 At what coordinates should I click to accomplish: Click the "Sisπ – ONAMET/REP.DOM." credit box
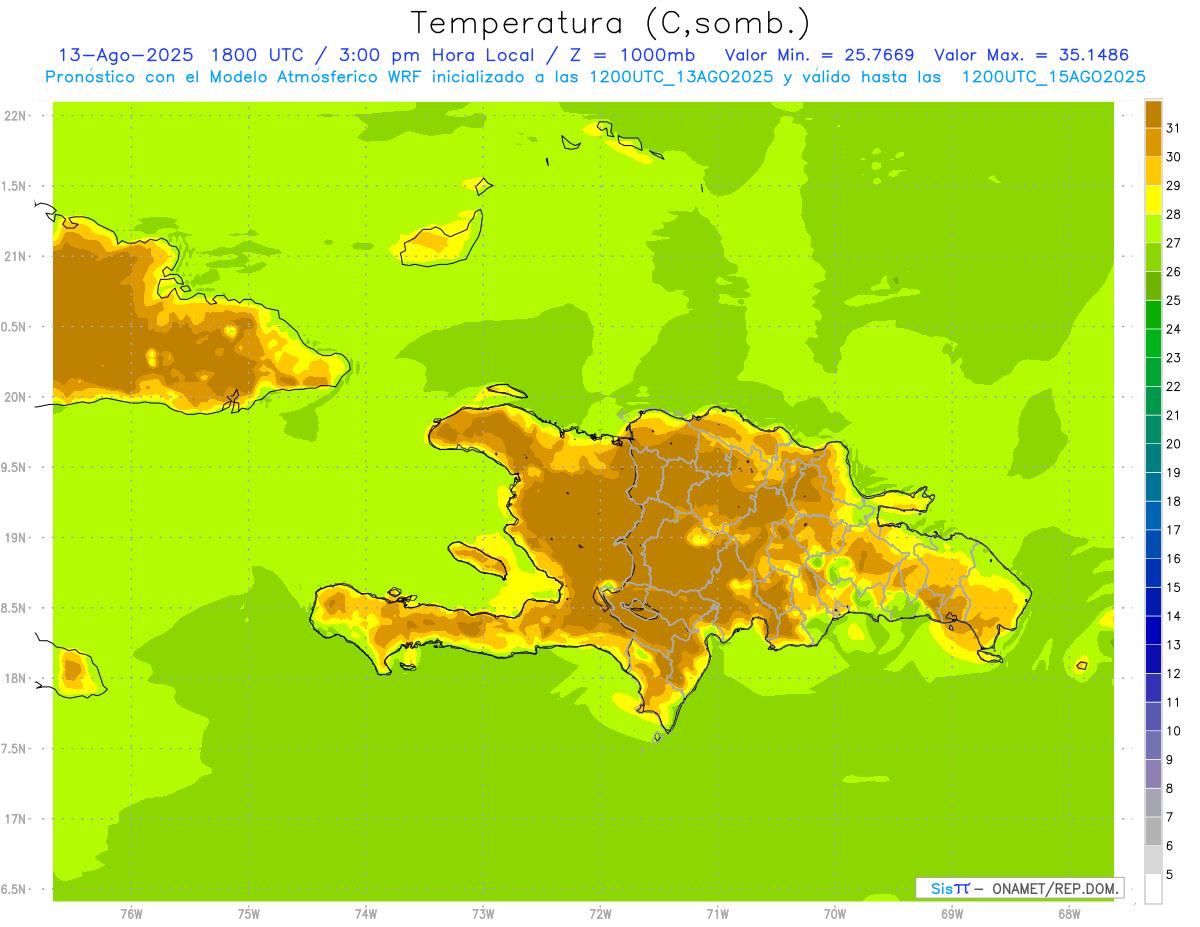1019,888
